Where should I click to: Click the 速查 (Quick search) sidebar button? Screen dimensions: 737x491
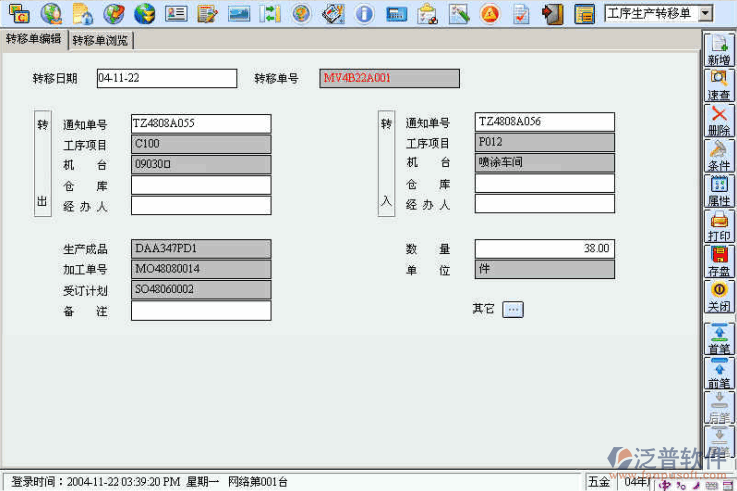pyautogui.click(x=718, y=84)
